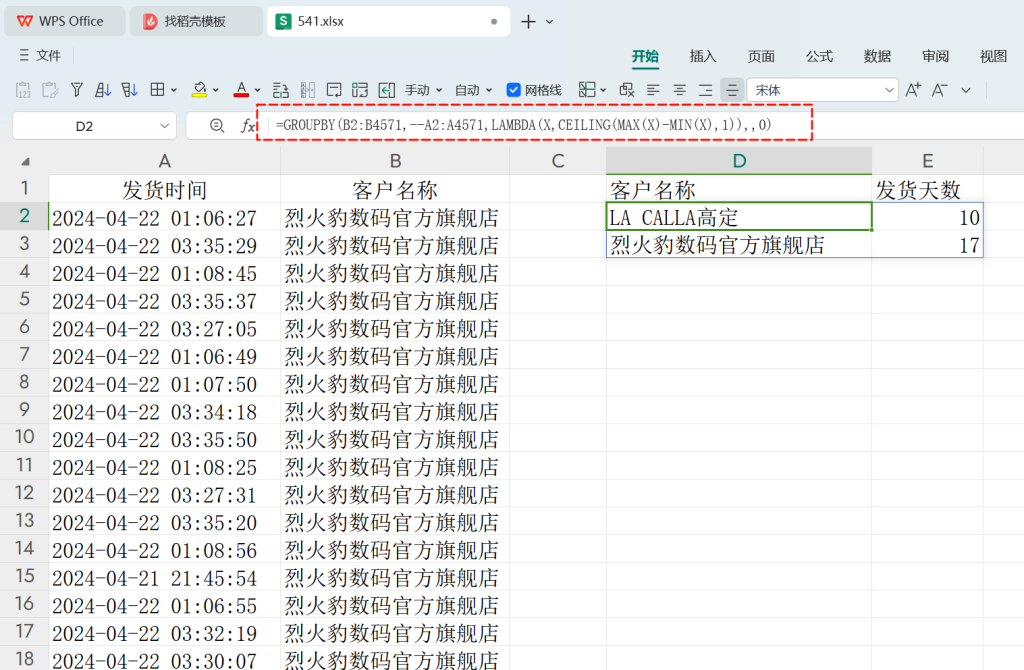Click the green left-arrow cell icon
1024x670 pixels.
point(387,90)
